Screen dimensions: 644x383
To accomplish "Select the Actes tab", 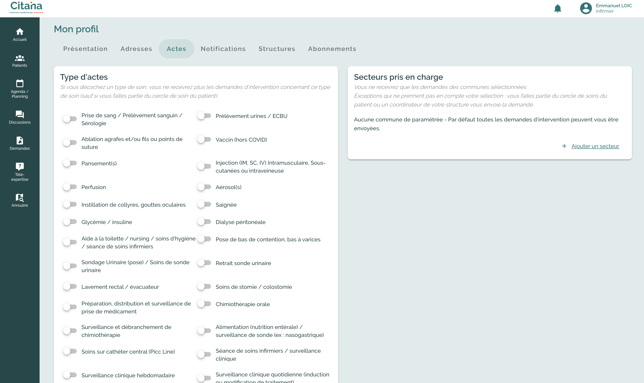I will [x=176, y=49].
